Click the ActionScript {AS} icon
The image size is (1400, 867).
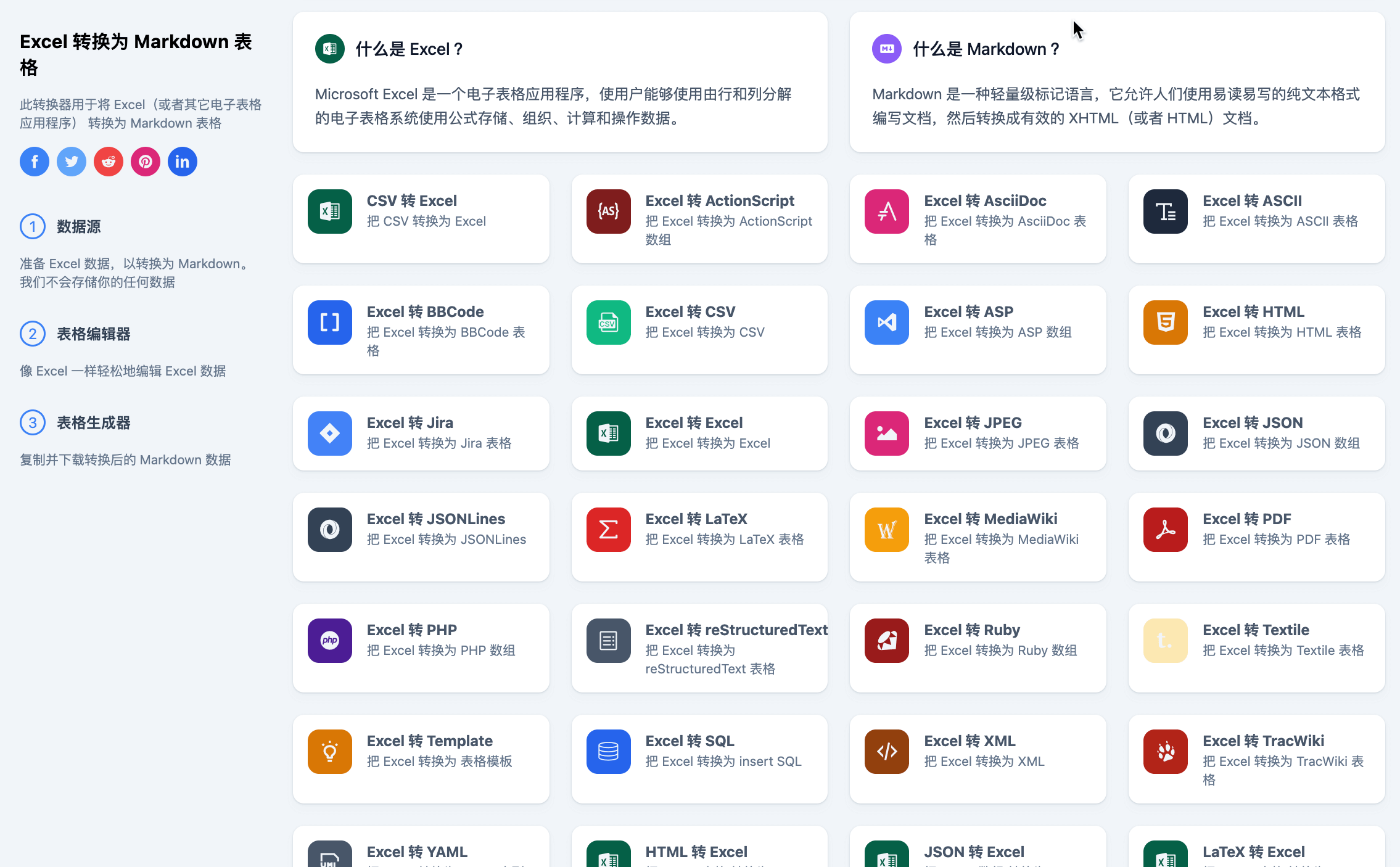point(609,212)
